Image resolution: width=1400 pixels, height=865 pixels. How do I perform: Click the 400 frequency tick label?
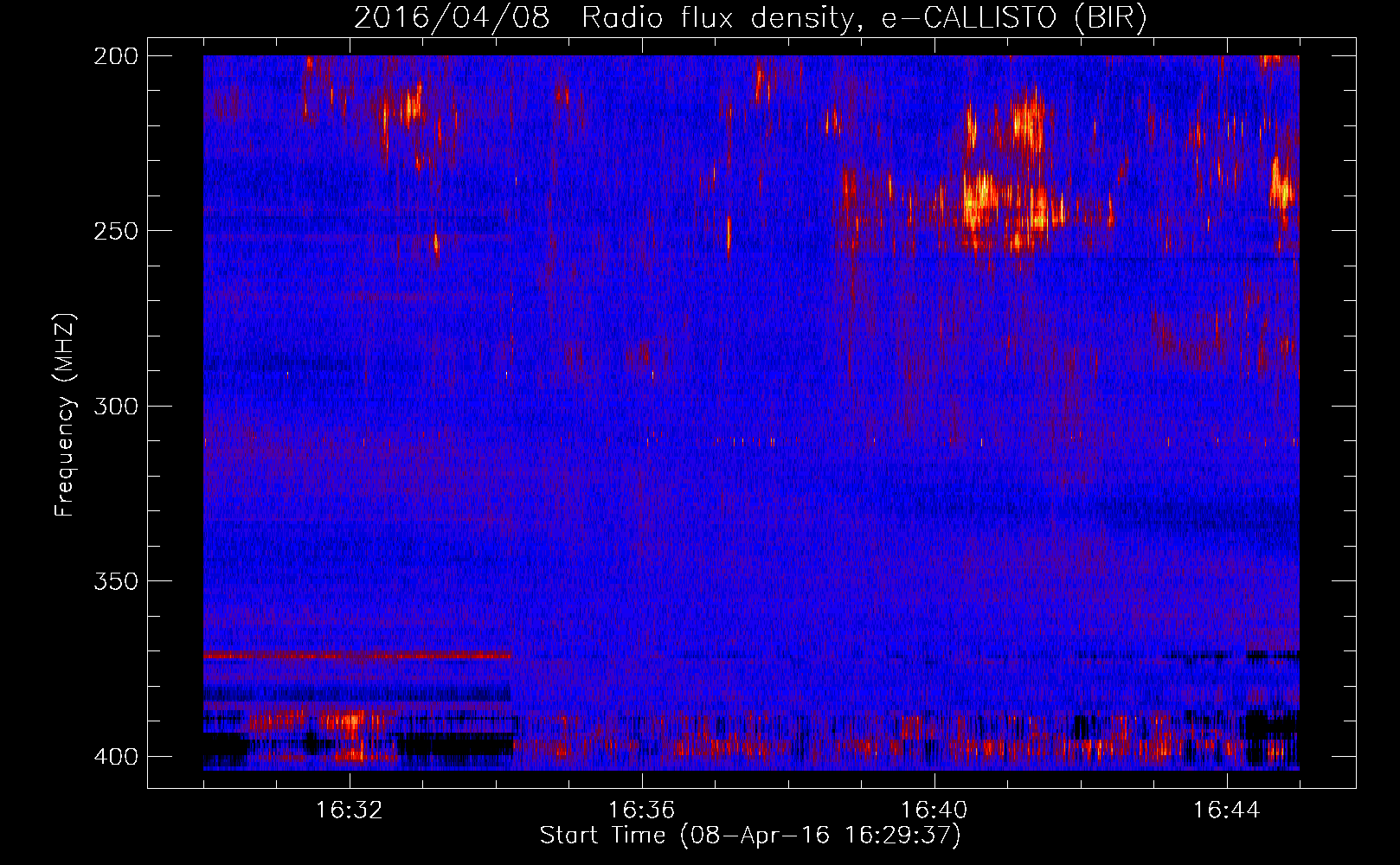point(116,756)
